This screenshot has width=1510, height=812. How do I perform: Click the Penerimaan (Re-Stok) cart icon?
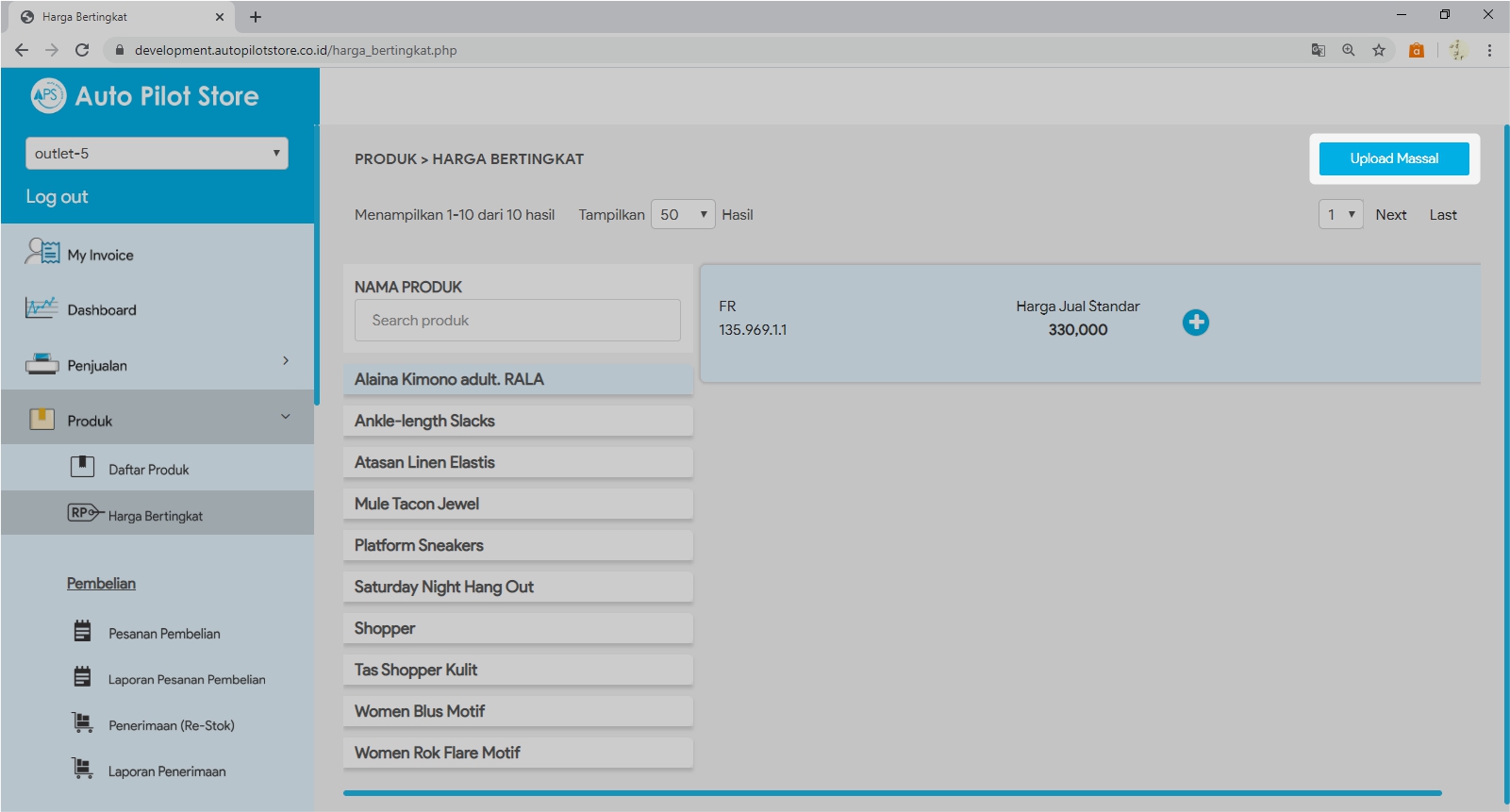point(83,723)
